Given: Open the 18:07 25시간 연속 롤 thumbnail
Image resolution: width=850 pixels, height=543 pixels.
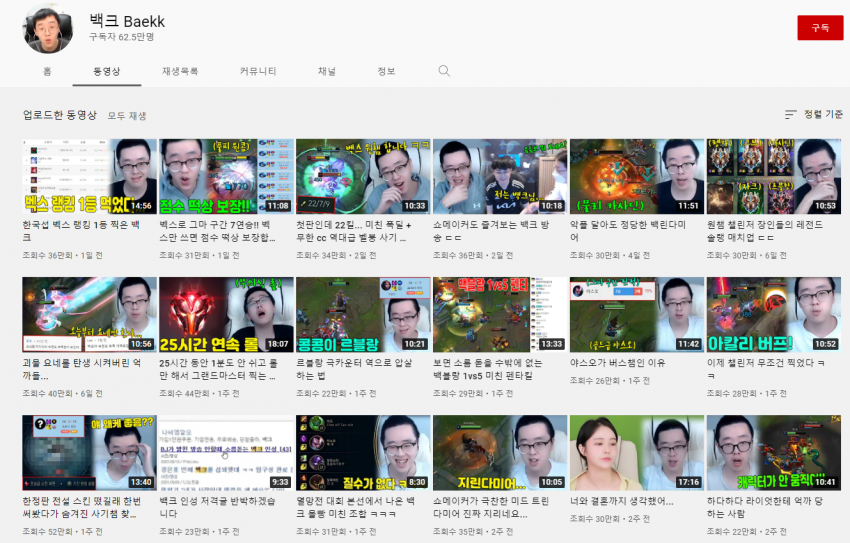Looking at the screenshot, I should [x=226, y=314].
